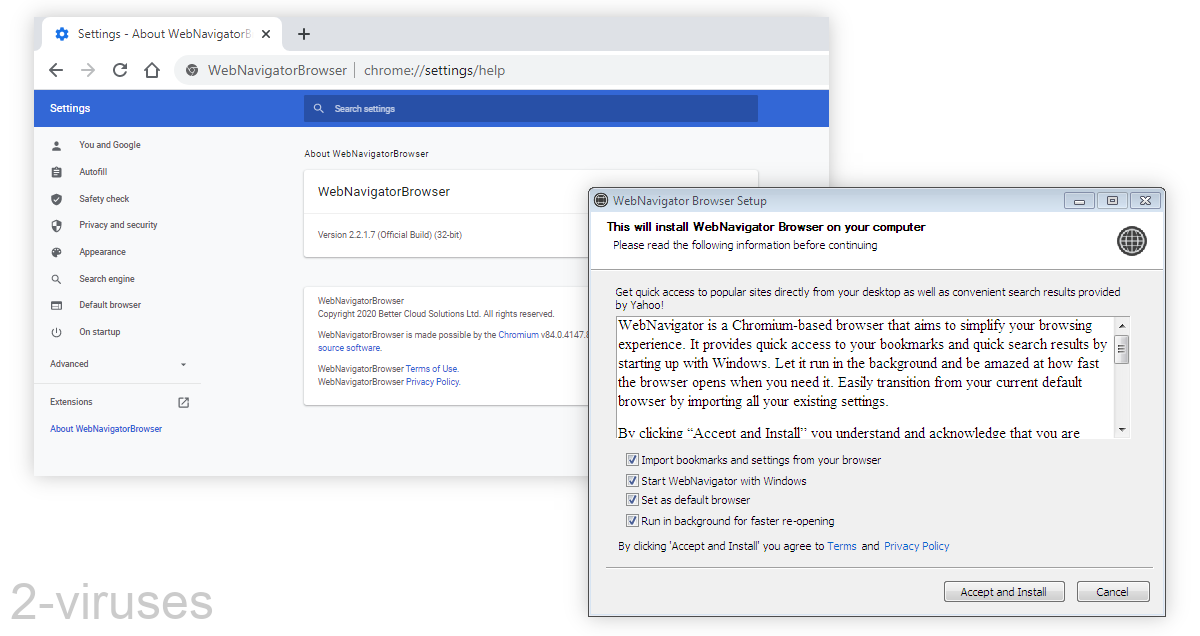Image resolution: width=1200 pixels, height=636 pixels.
Task: Open WebNavigatorBrowser Privacy Policy on About page
Action: (x=432, y=382)
